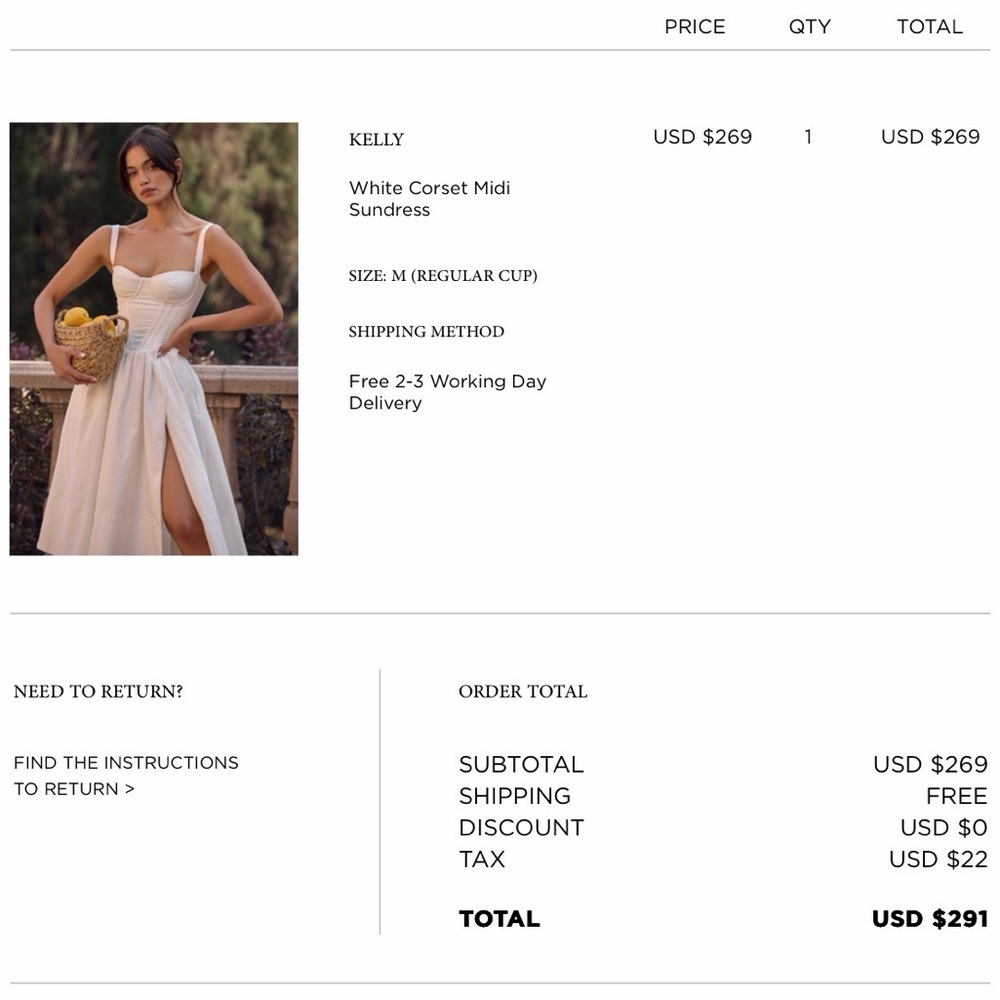The width and height of the screenshot is (1000, 1000).
Task: Select the KELLY product name
Action: pyautogui.click(x=376, y=140)
